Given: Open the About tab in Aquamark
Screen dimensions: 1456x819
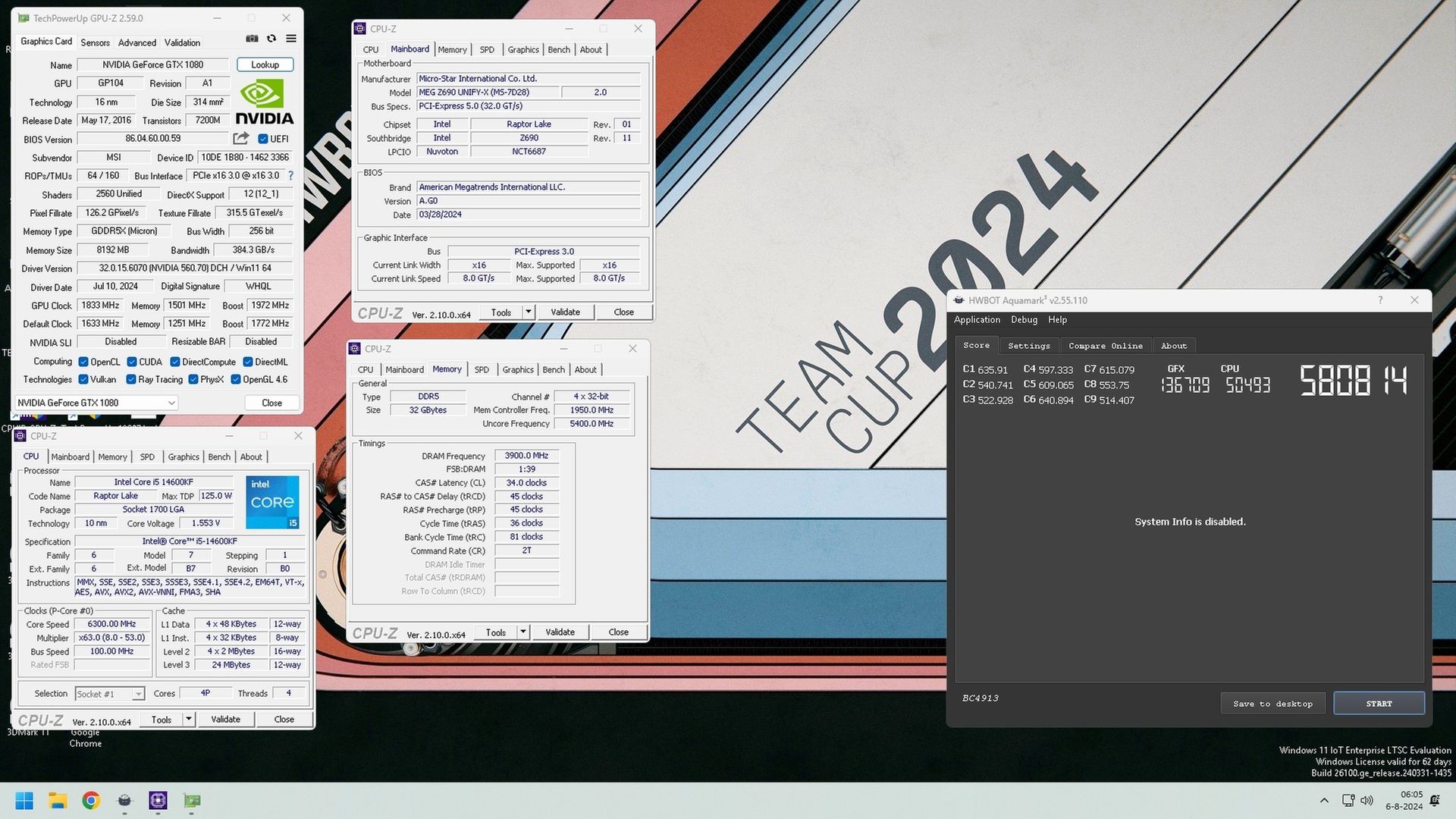Looking at the screenshot, I should point(1174,346).
